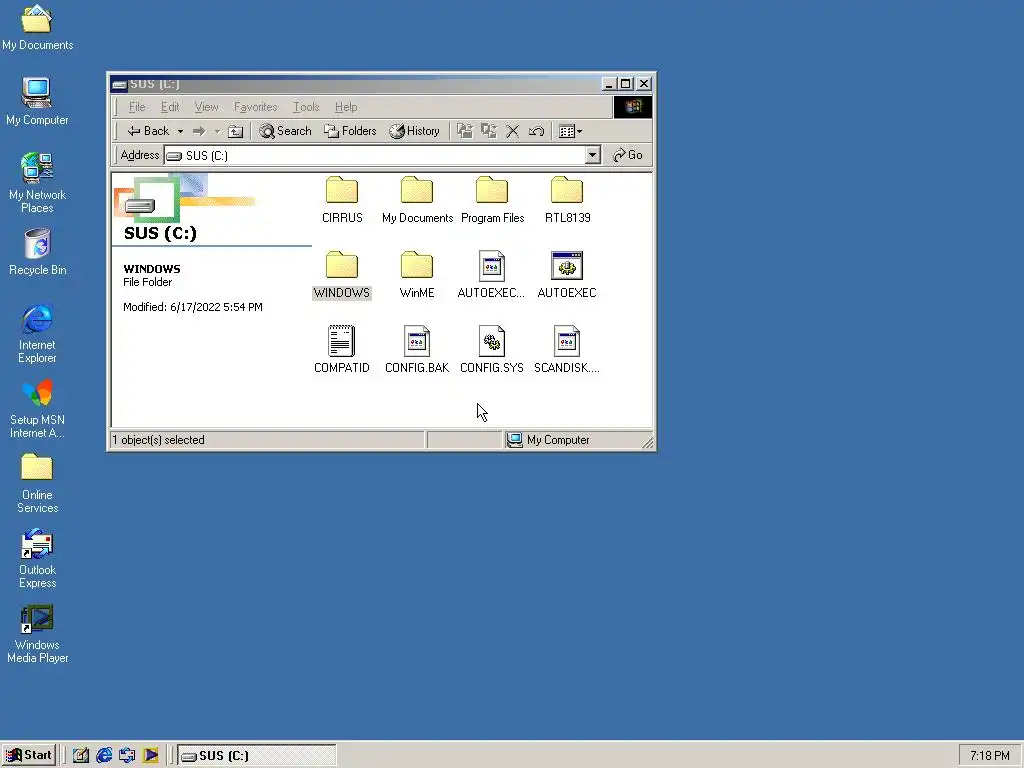This screenshot has height=768, width=1024.
Task: Select the AUTOEXEC... batch file icon
Action: click(491, 275)
